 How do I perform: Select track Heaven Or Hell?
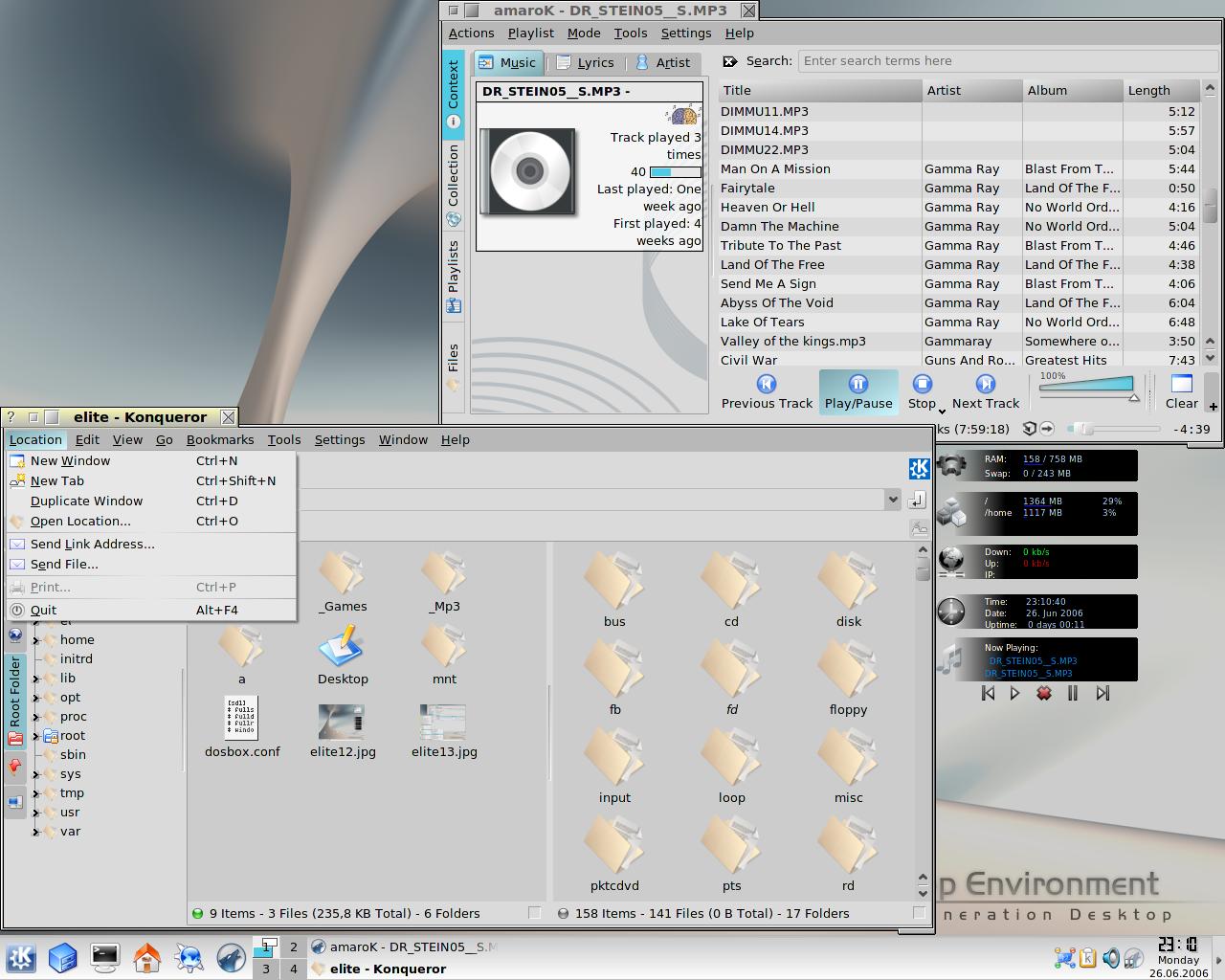[959, 207]
